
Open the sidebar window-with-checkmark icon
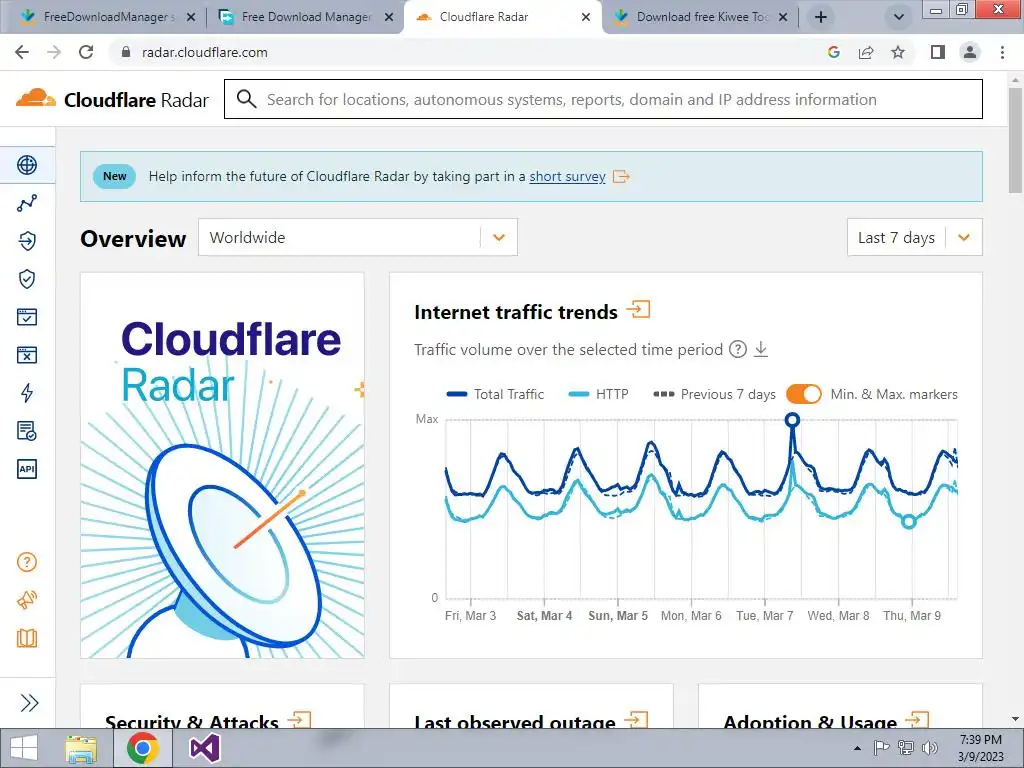(27, 317)
